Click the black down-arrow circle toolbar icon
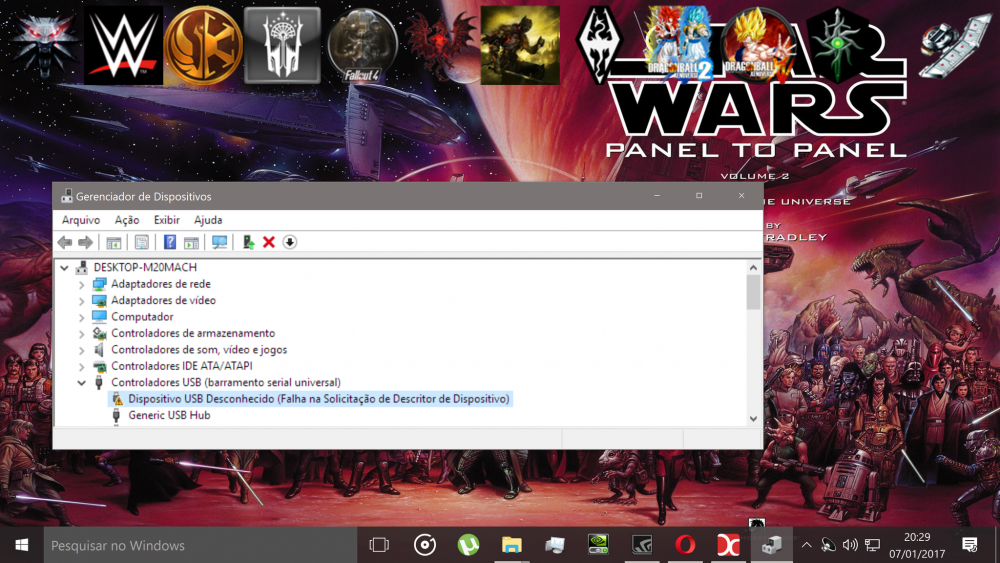The image size is (1000, 563). [290, 242]
